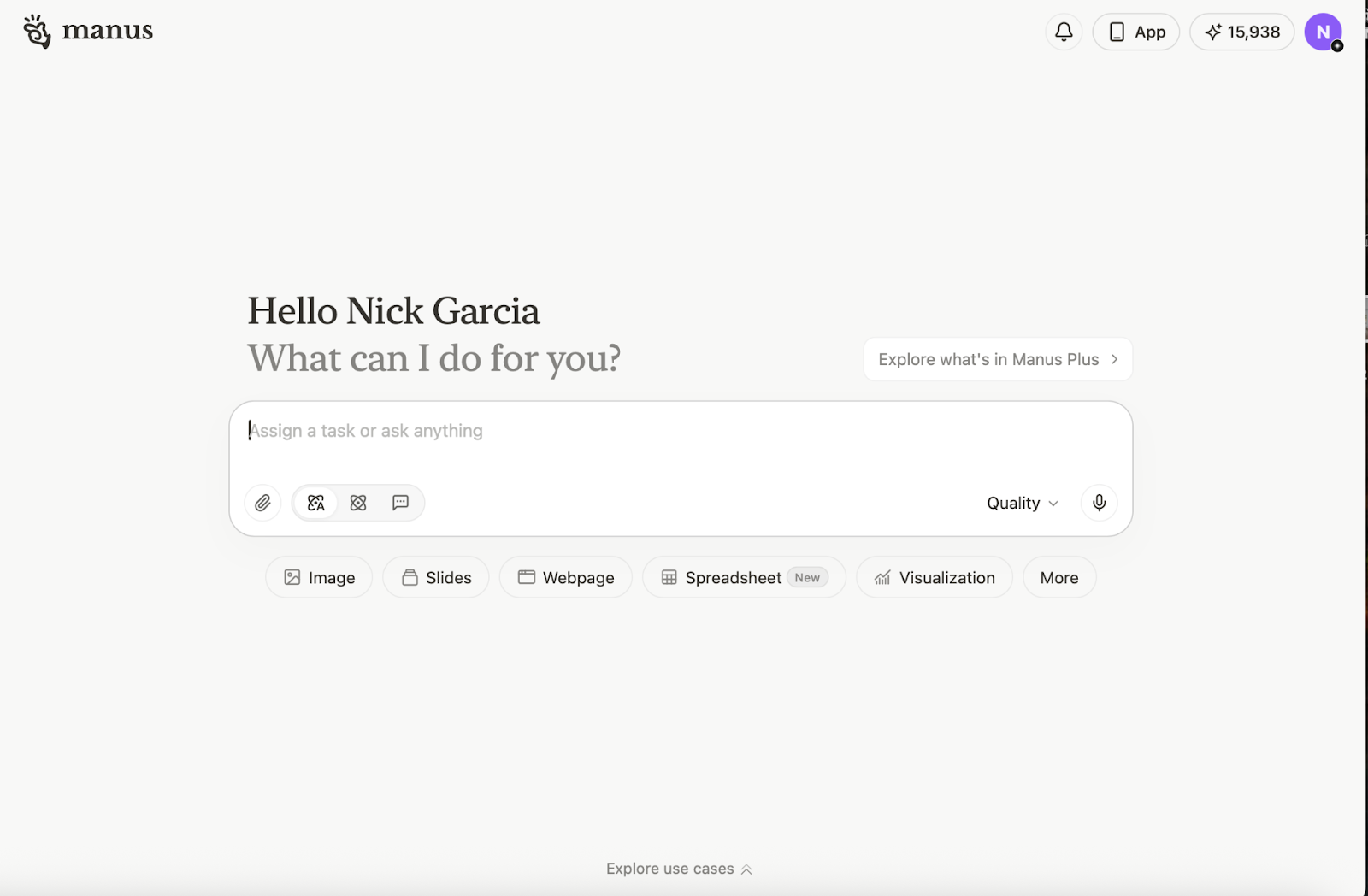Click Explore what's in Manus Plus

pos(998,359)
